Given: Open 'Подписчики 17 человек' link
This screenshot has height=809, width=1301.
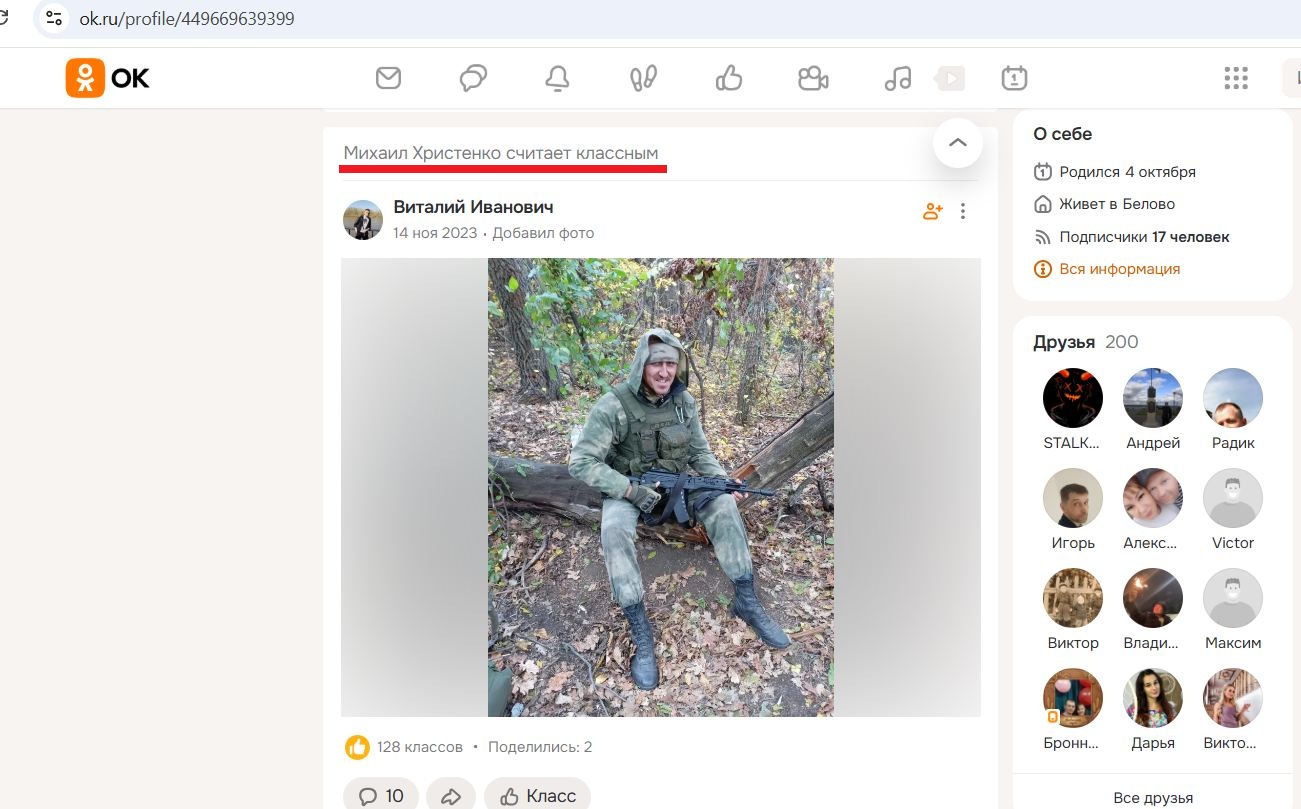Looking at the screenshot, I should pos(1131,237).
